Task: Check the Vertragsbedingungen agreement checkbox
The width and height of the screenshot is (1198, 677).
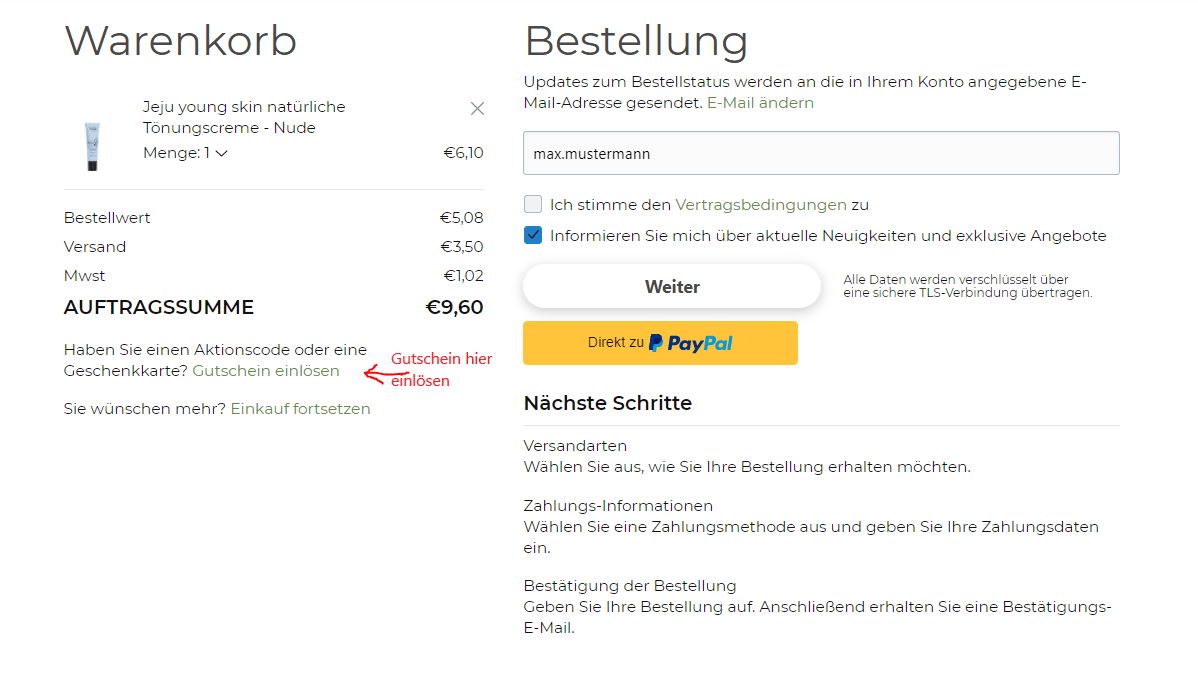Action: (x=533, y=204)
